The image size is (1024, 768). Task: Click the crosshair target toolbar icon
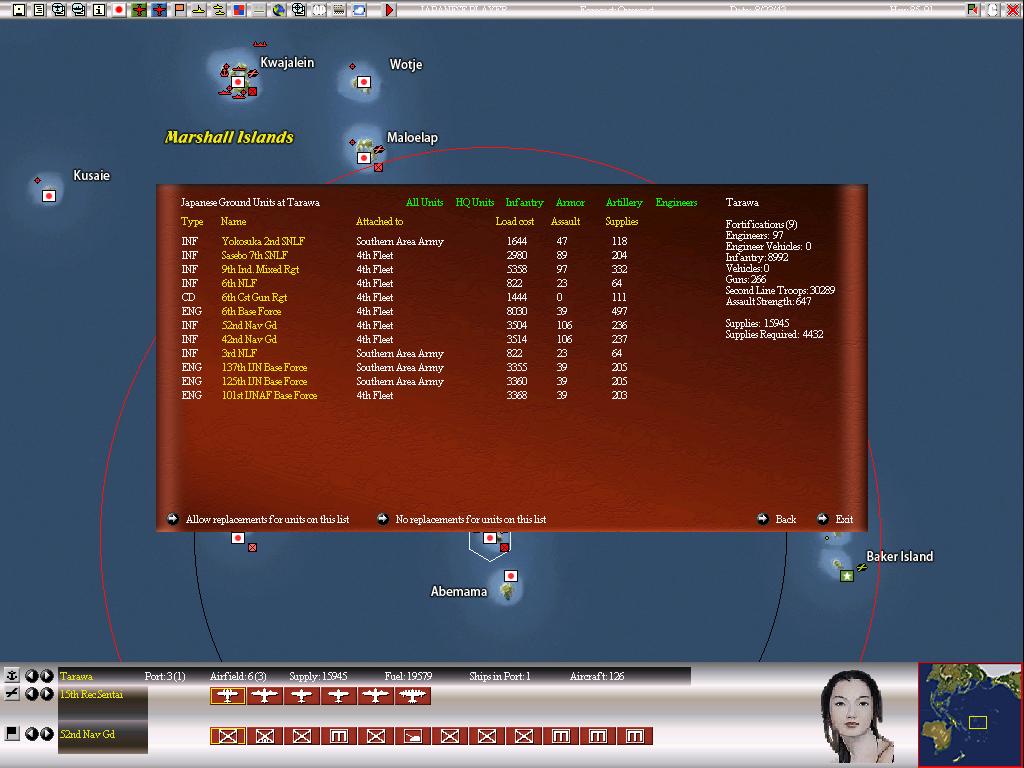299,10
